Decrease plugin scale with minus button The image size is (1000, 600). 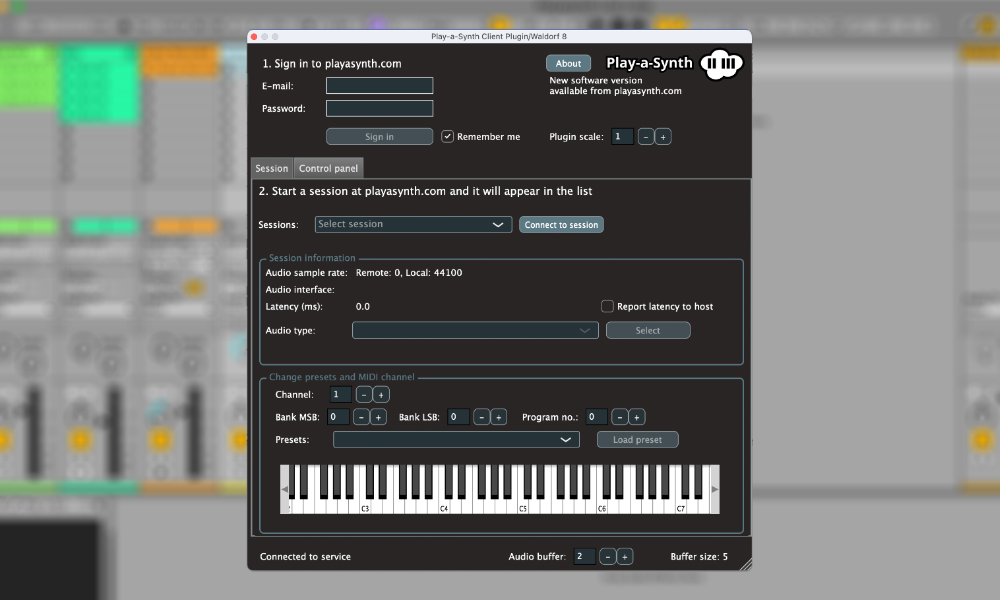(645, 137)
